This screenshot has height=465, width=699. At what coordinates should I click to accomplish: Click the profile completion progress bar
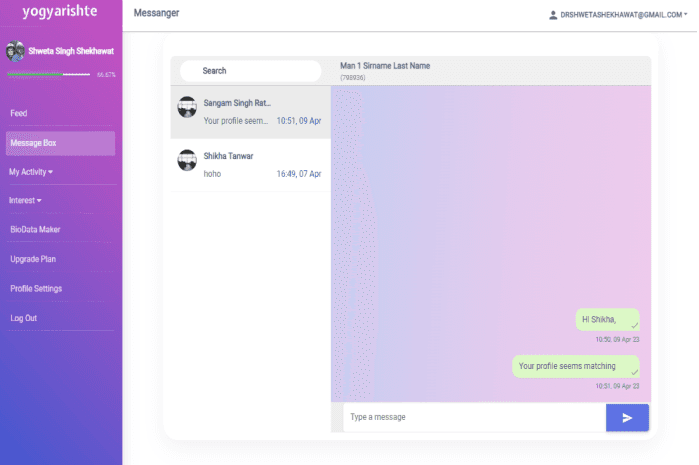[48, 74]
